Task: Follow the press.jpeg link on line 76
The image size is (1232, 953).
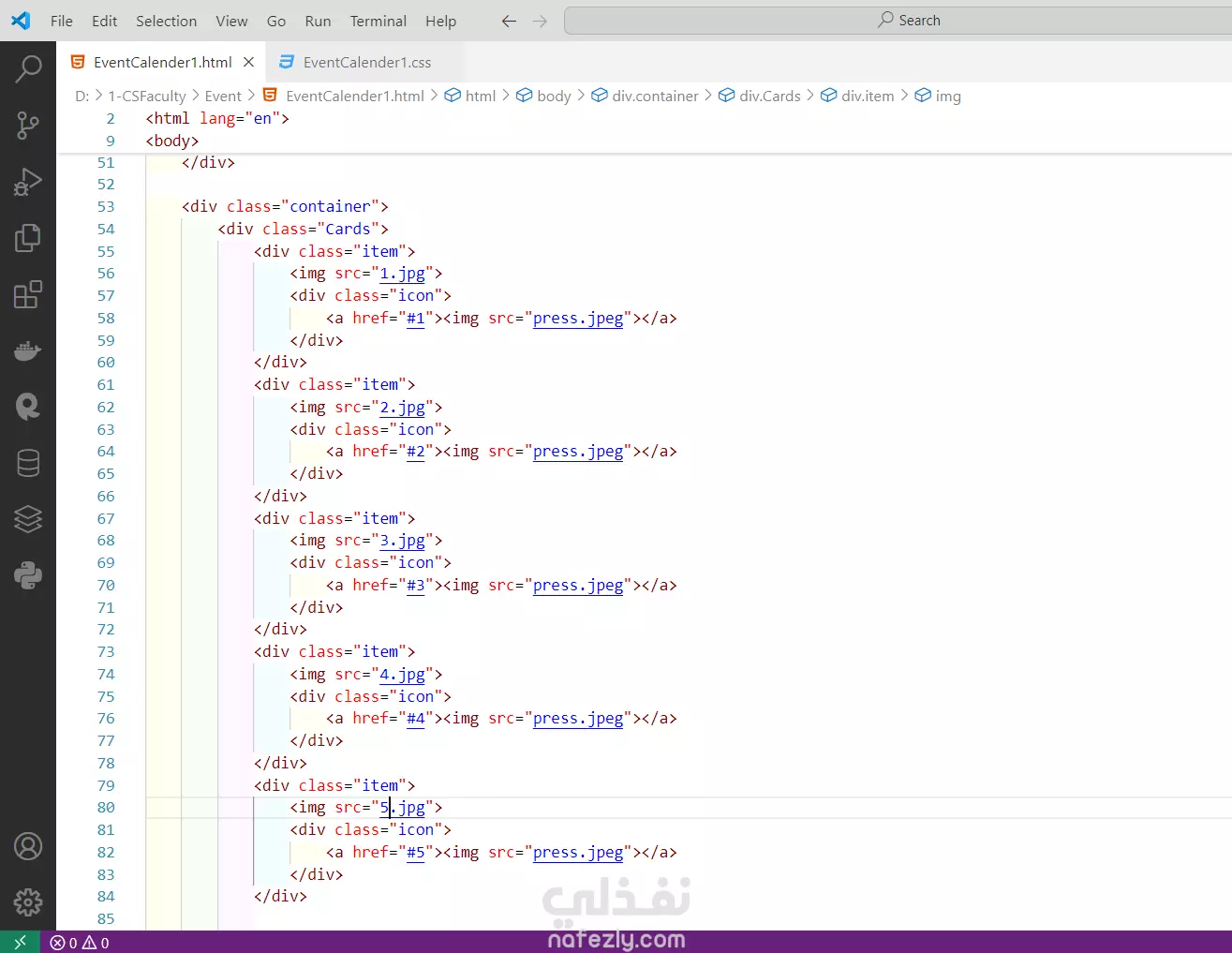Action: click(578, 719)
